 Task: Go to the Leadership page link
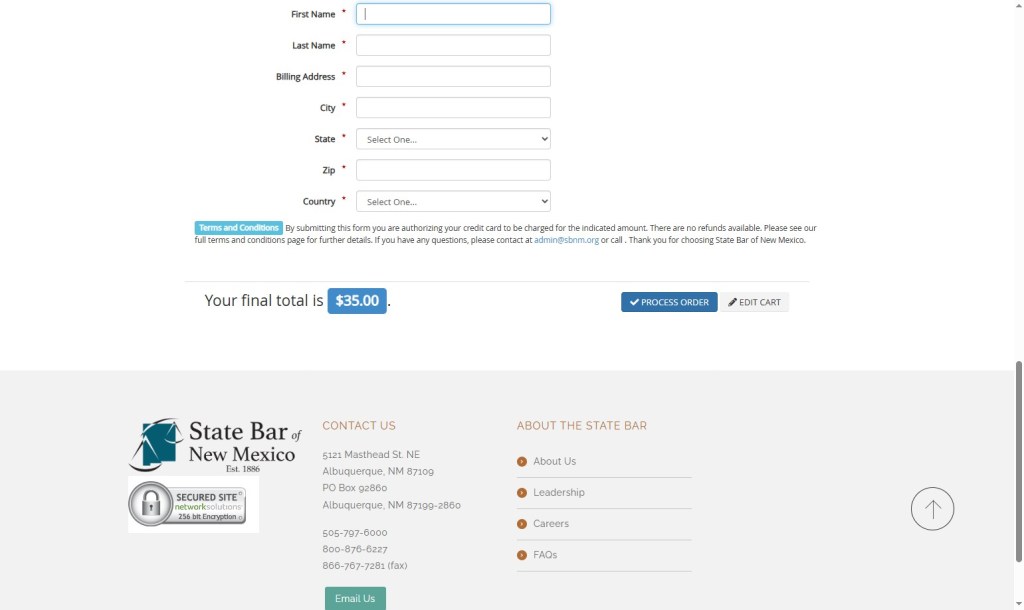(x=558, y=493)
